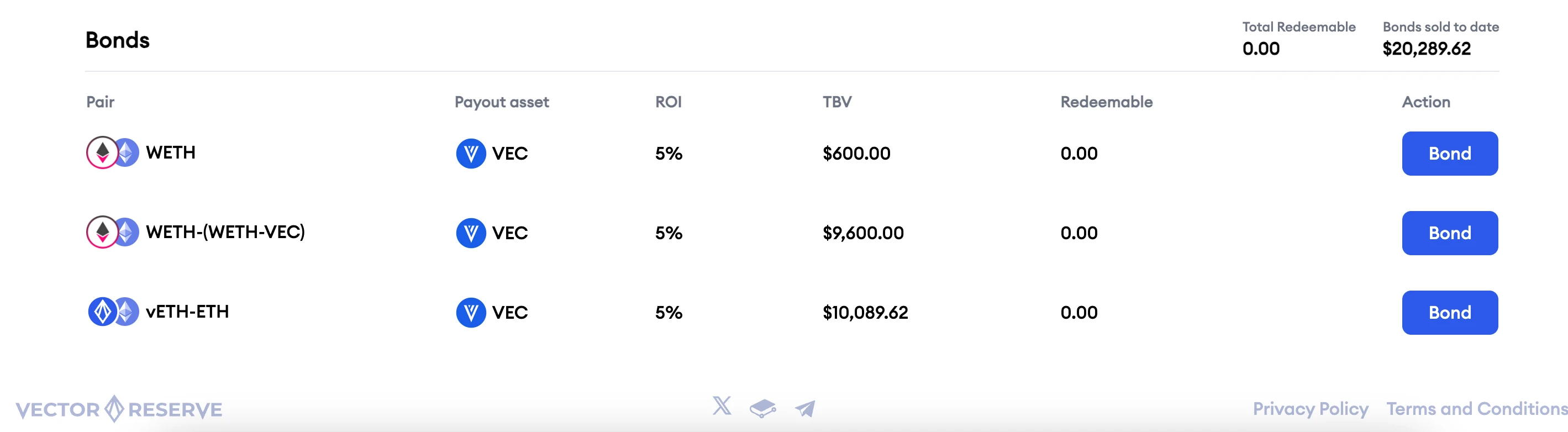Viewport: 1568px width, 432px height.
Task: Click the Vector Reserve footer logo
Action: click(x=119, y=409)
